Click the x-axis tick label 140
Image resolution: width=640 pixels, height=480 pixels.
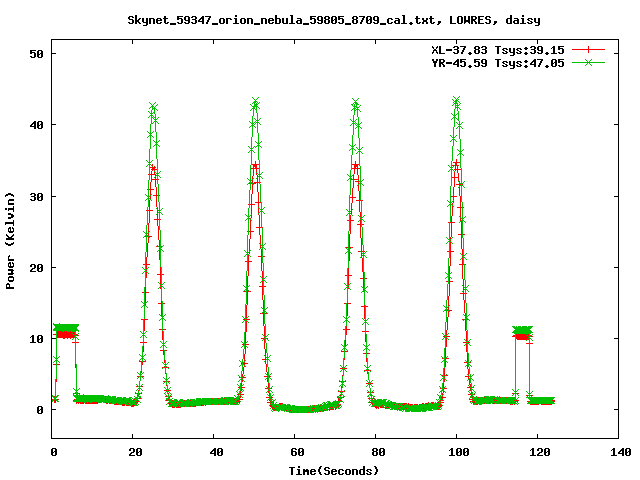coord(621,452)
